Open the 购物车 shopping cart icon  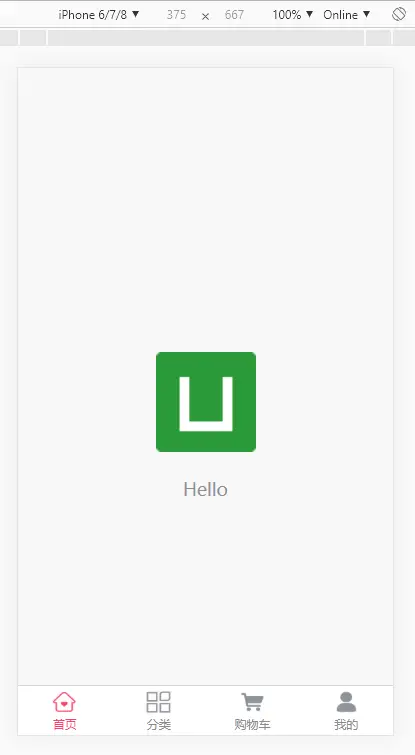(x=252, y=702)
